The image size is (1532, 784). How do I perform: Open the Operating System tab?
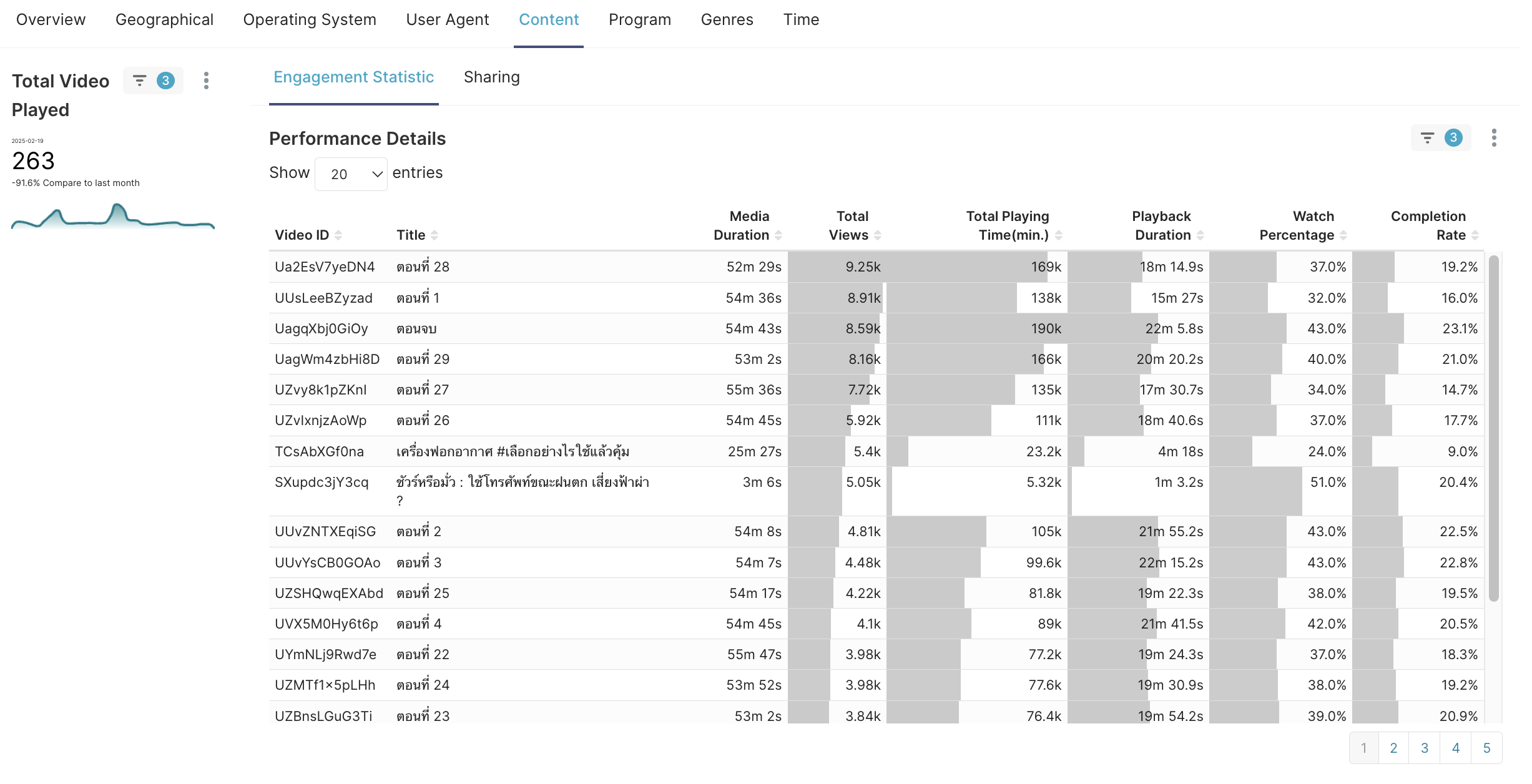(x=310, y=20)
